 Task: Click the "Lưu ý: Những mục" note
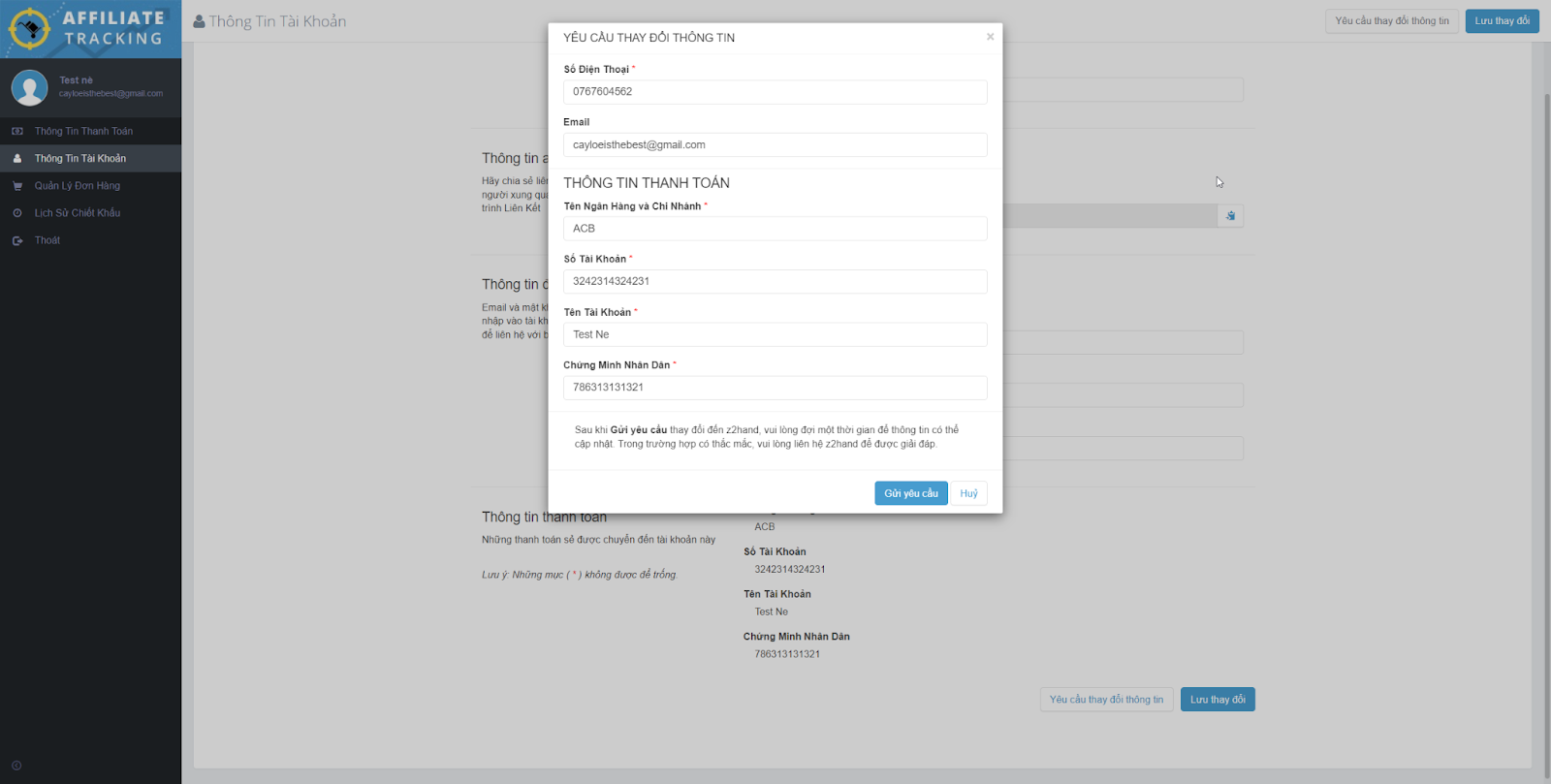tap(580, 575)
